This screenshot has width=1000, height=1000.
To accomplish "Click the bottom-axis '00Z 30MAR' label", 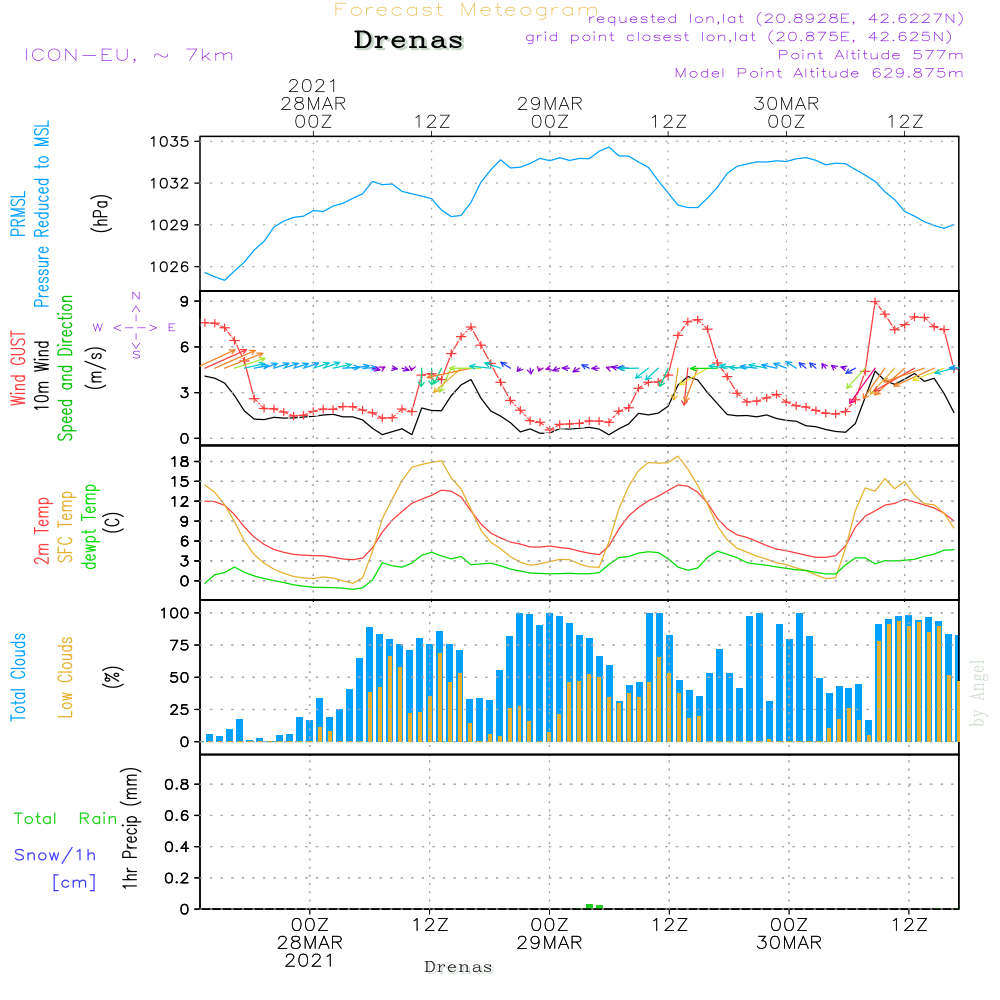I will (789, 934).
